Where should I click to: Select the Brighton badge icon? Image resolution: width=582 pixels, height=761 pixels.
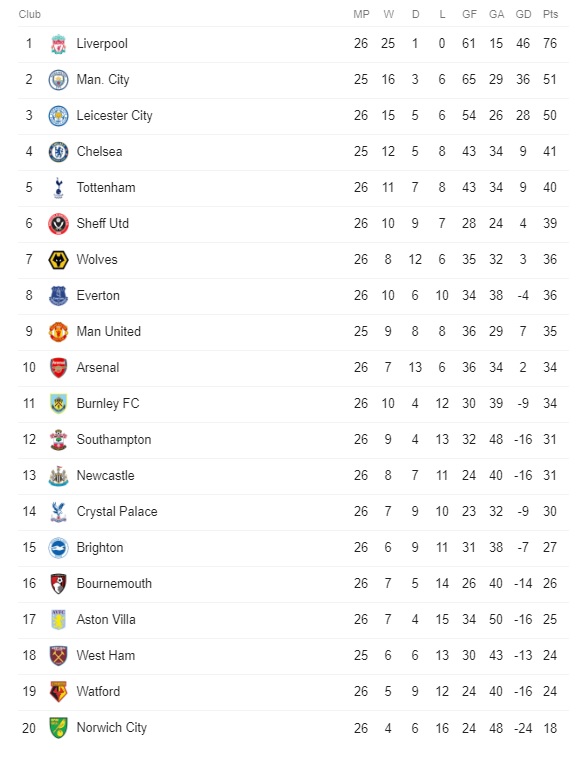coord(58,547)
